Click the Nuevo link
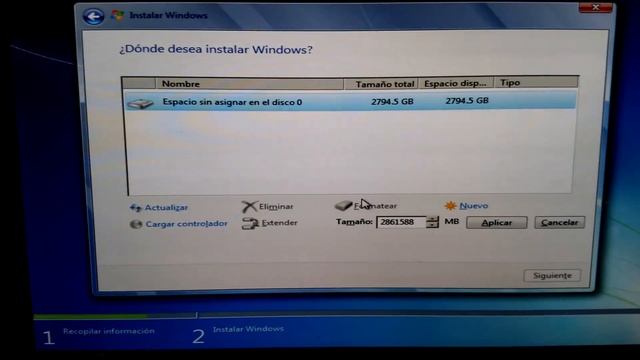The height and width of the screenshot is (360, 640). (473, 206)
